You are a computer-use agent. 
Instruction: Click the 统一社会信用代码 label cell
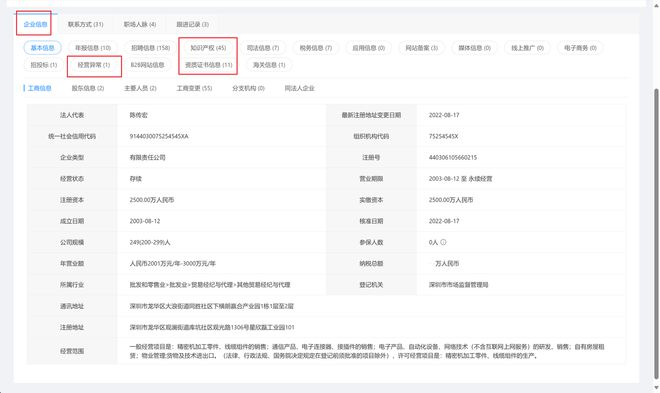(x=72, y=136)
